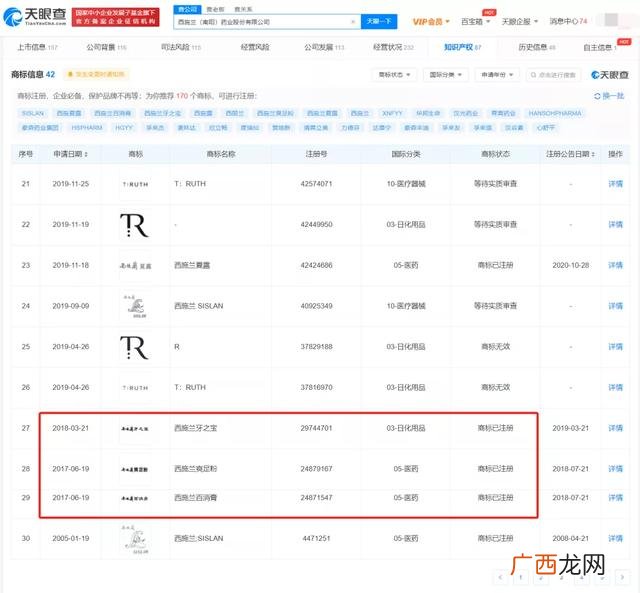View T:RUTH trademark image in row 21

click(135, 184)
